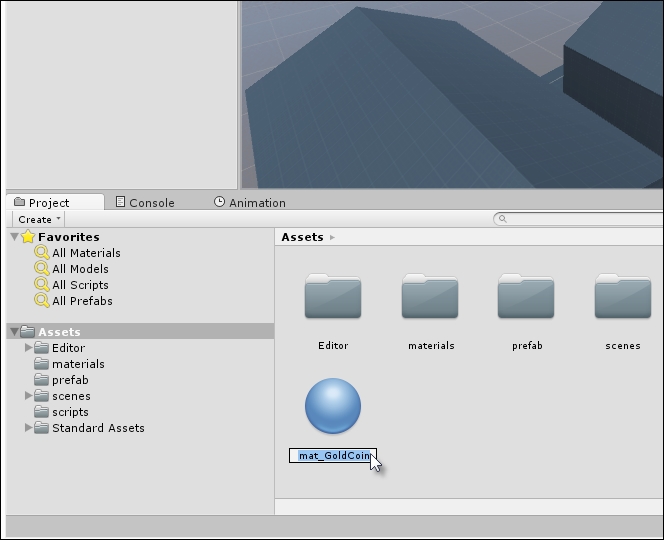Viewport: 664px width, 540px height.
Task: Select the Standard Assets folder in tree
Action: click(98, 428)
